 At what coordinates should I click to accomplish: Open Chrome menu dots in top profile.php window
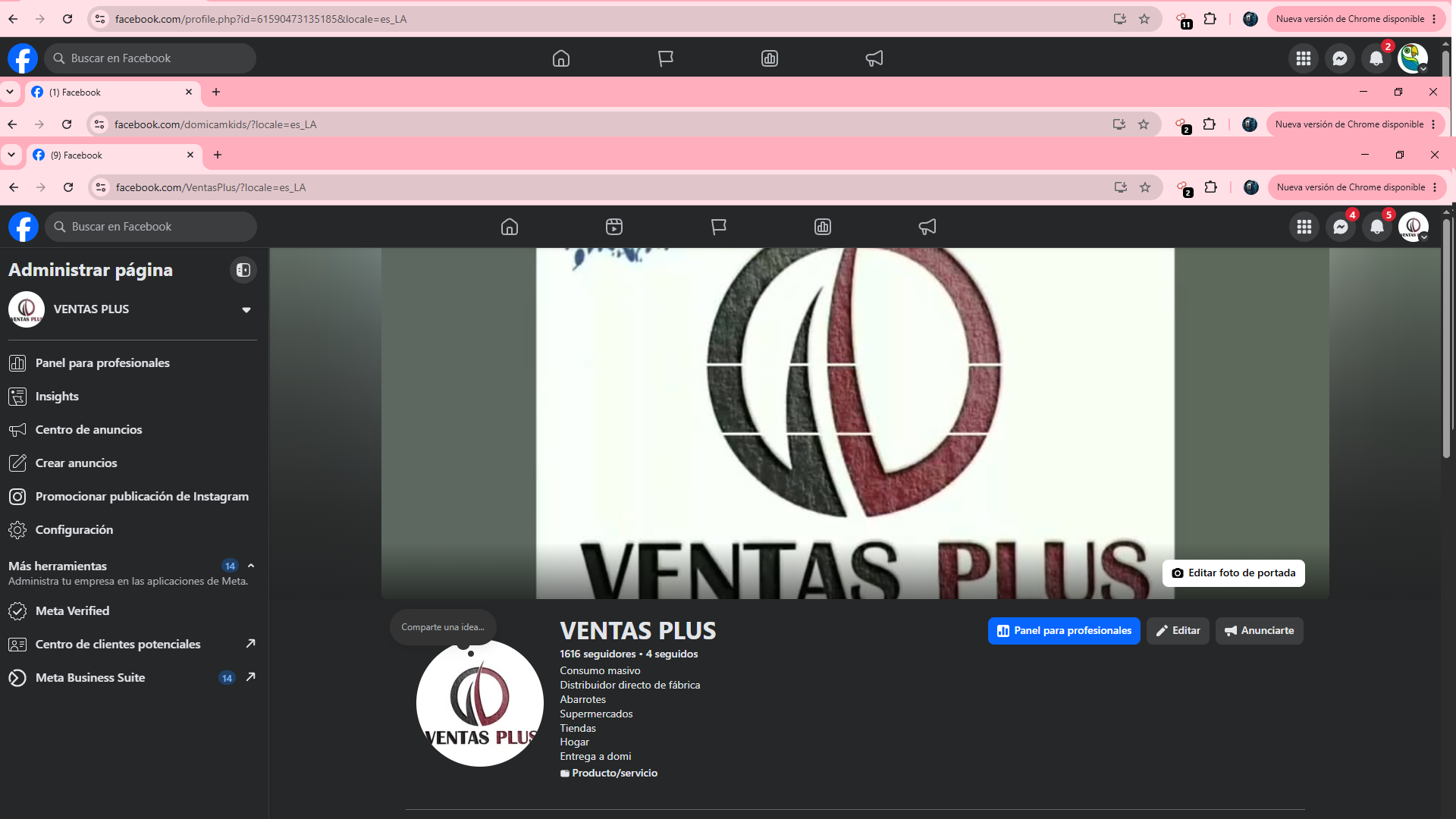click(x=1434, y=19)
